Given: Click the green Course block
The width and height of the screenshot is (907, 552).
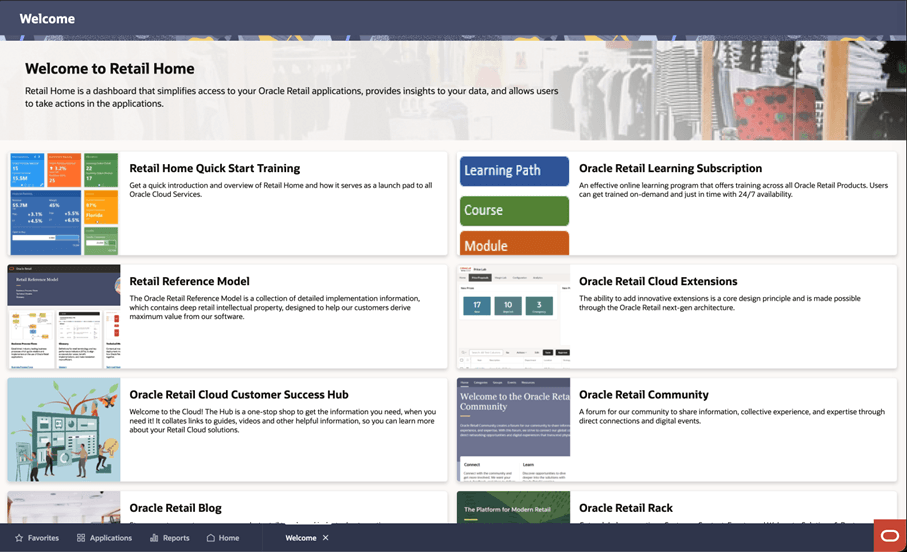Looking at the screenshot, I should (514, 211).
